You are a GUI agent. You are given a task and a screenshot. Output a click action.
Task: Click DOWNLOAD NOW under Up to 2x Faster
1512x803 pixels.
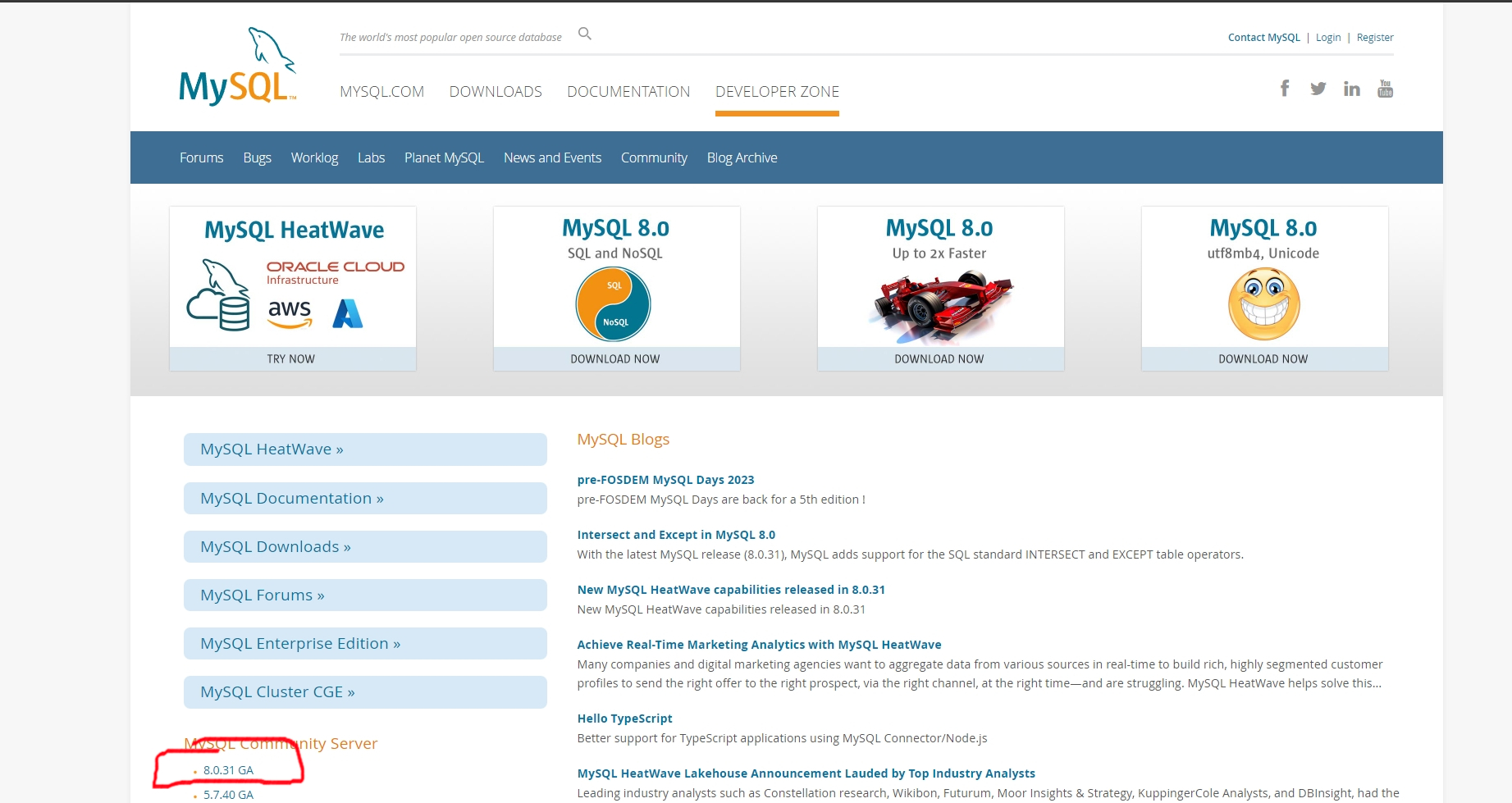point(940,359)
